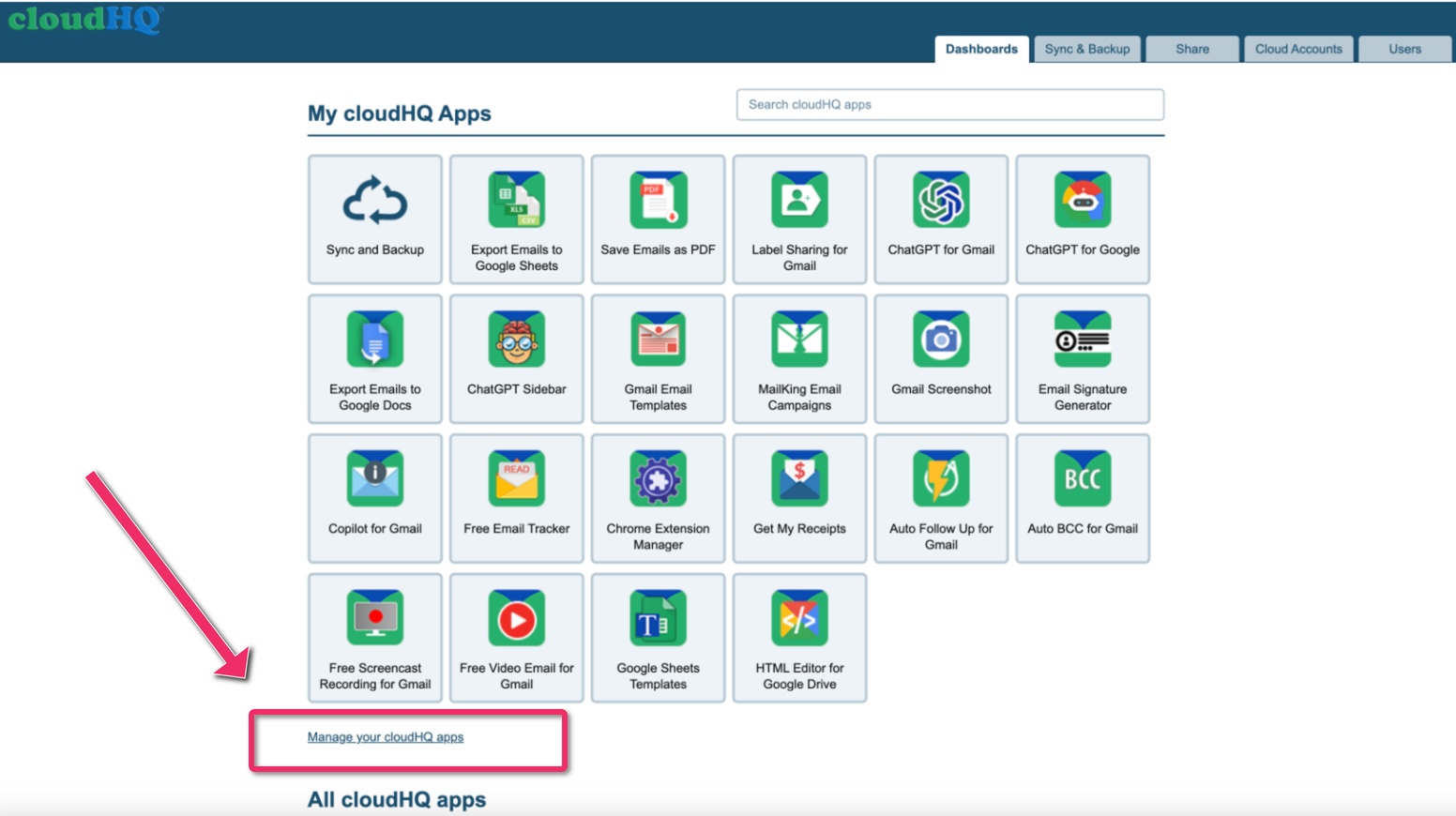Go to the Users tab
The height and width of the screenshot is (816, 1456).
pos(1404,49)
